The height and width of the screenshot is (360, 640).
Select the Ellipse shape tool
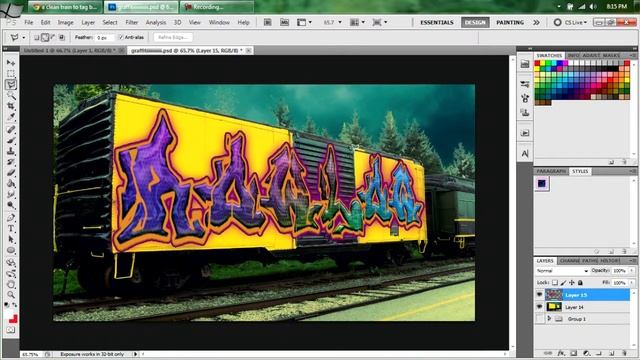click(x=11, y=250)
